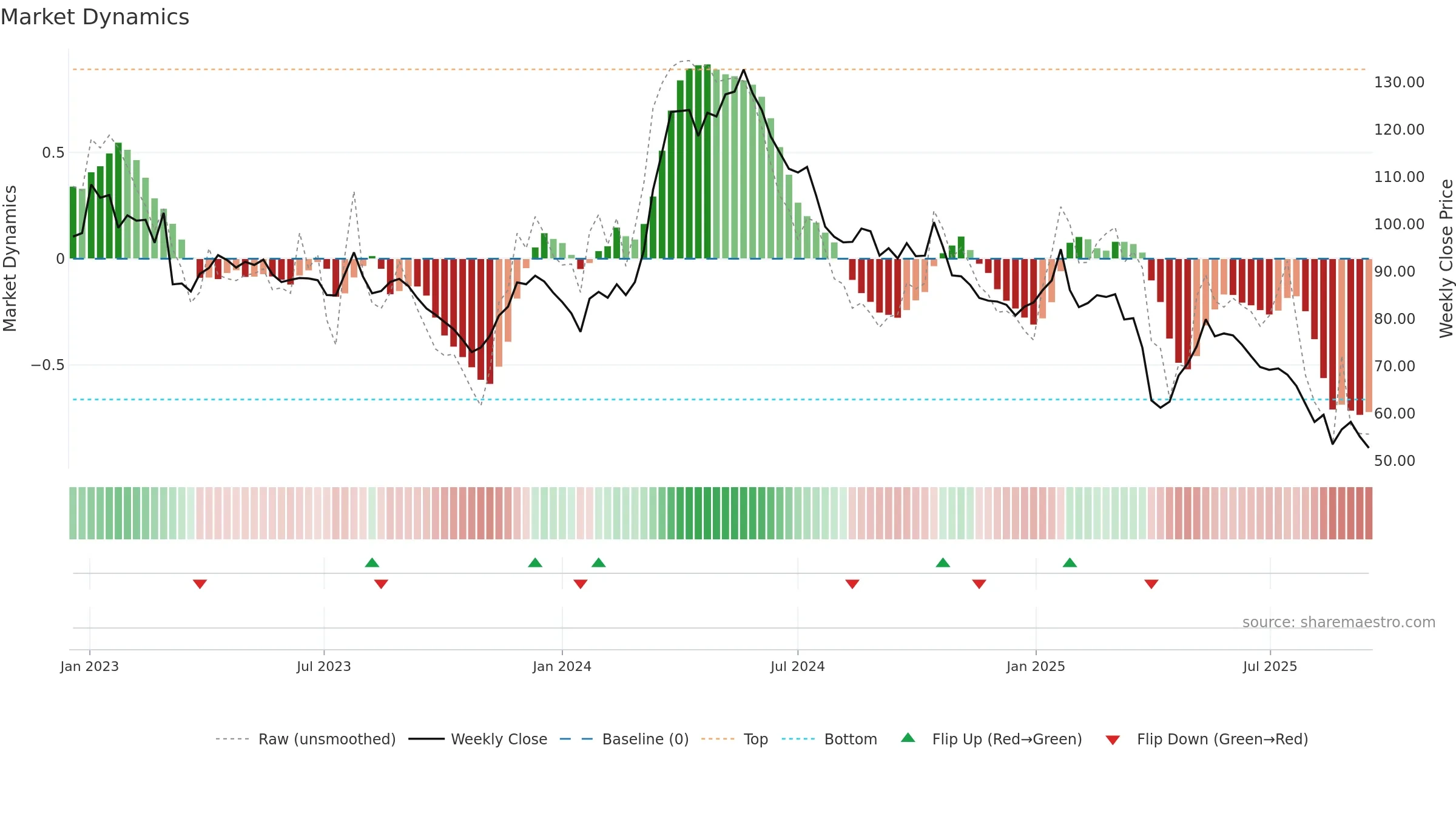Viewport: 1456px width, 819px height.
Task: Select the red flip-down marker in March 2025
Action: click(x=1151, y=584)
